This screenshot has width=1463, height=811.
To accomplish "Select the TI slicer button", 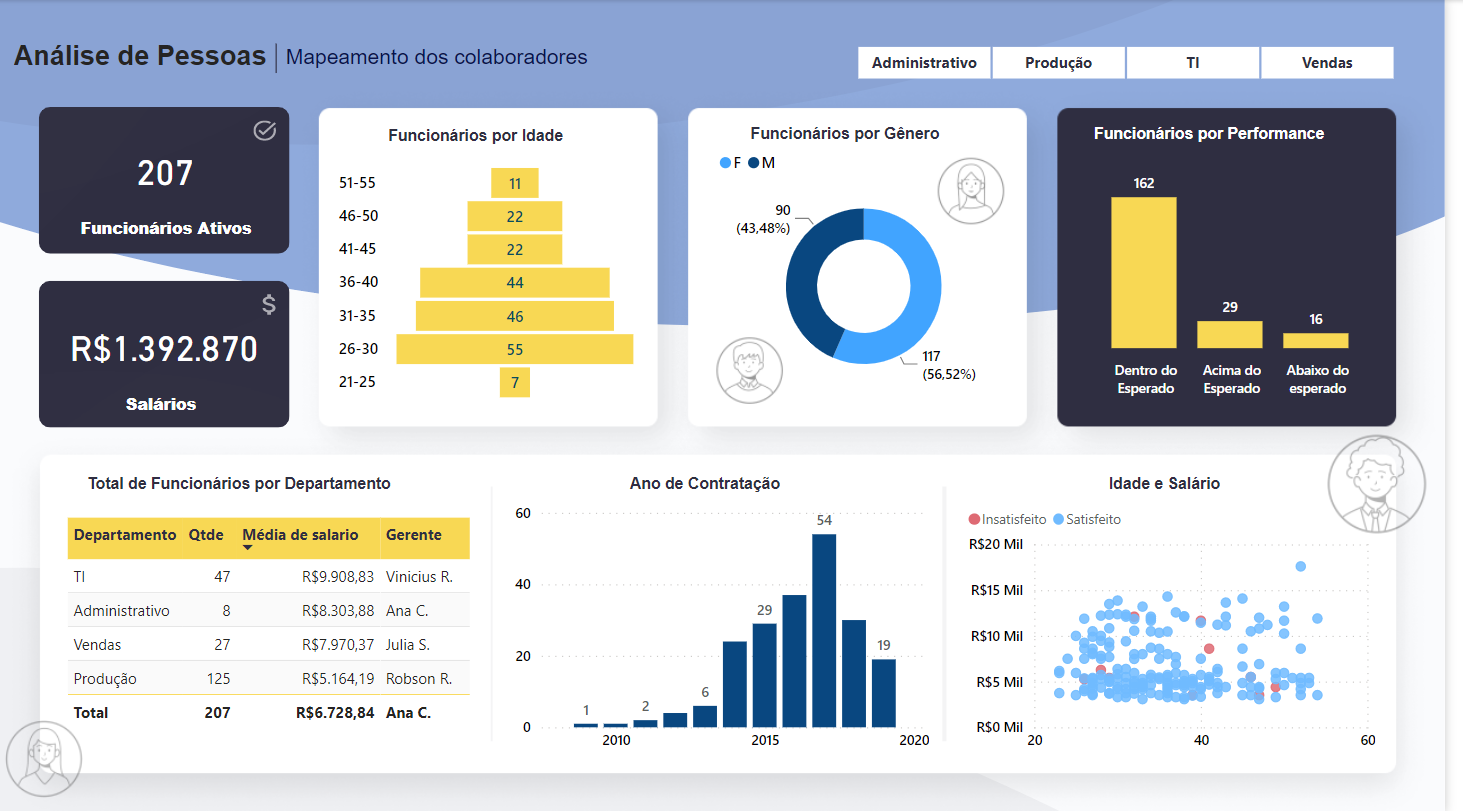I will (1193, 63).
